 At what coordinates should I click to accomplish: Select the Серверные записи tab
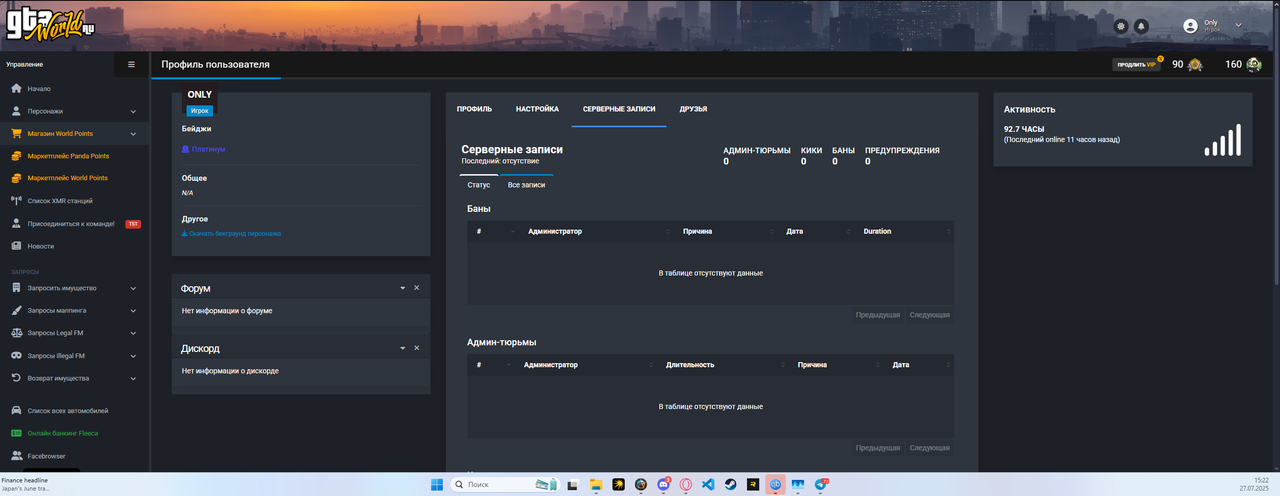[x=619, y=108]
